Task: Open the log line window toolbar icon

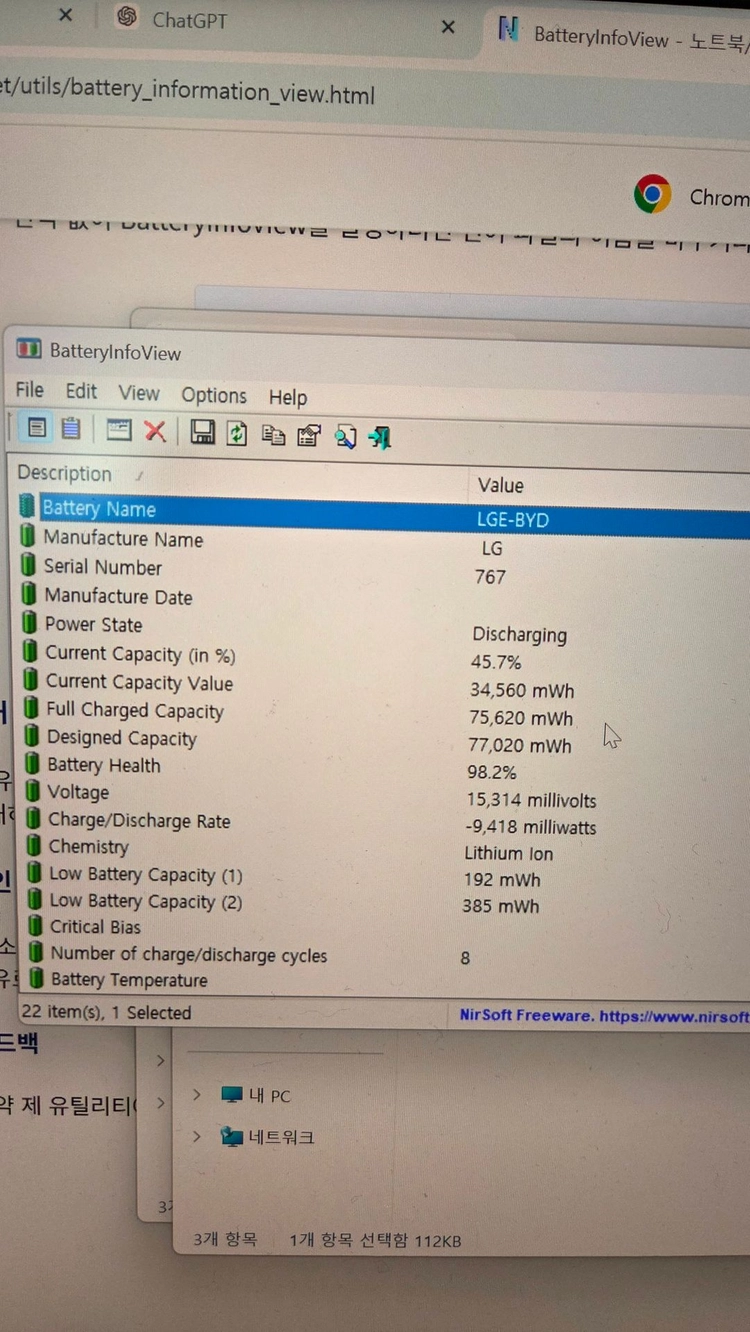Action: [x=119, y=430]
